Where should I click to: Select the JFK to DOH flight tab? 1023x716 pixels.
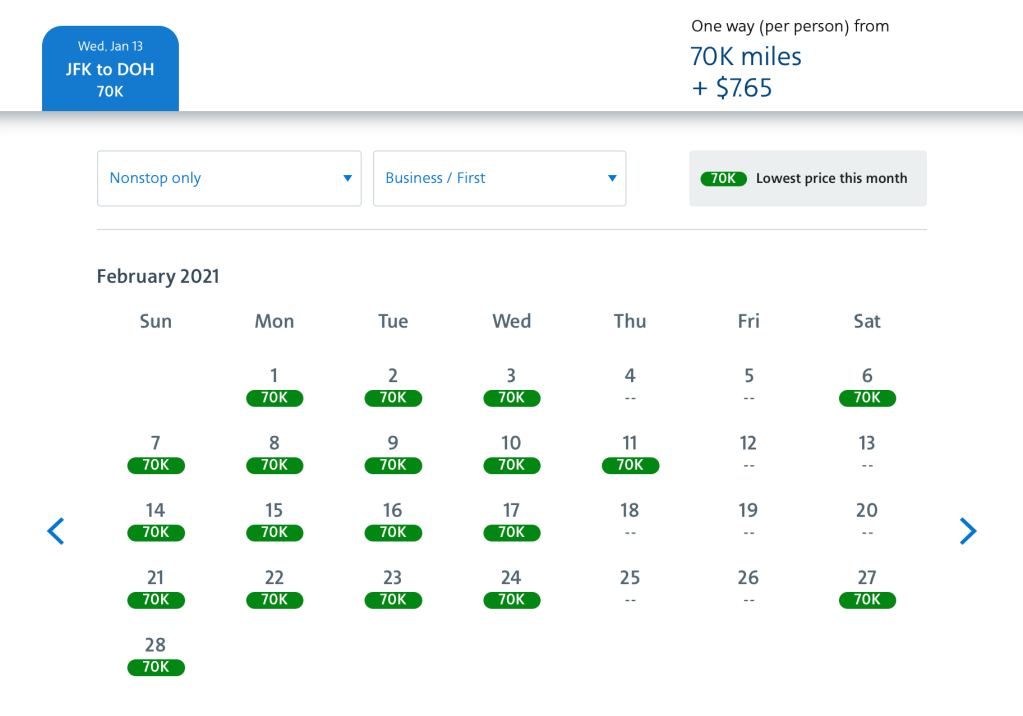tap(110, 69)
